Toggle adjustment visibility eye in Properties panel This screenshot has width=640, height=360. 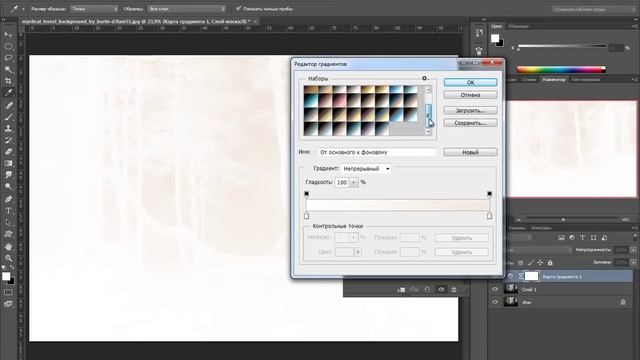[441, 290]
